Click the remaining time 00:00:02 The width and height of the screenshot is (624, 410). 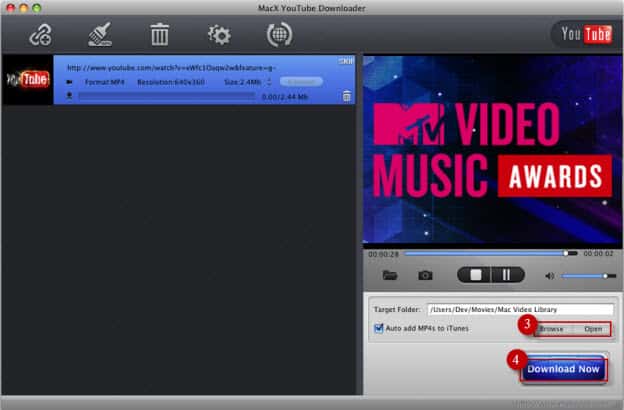599,253
